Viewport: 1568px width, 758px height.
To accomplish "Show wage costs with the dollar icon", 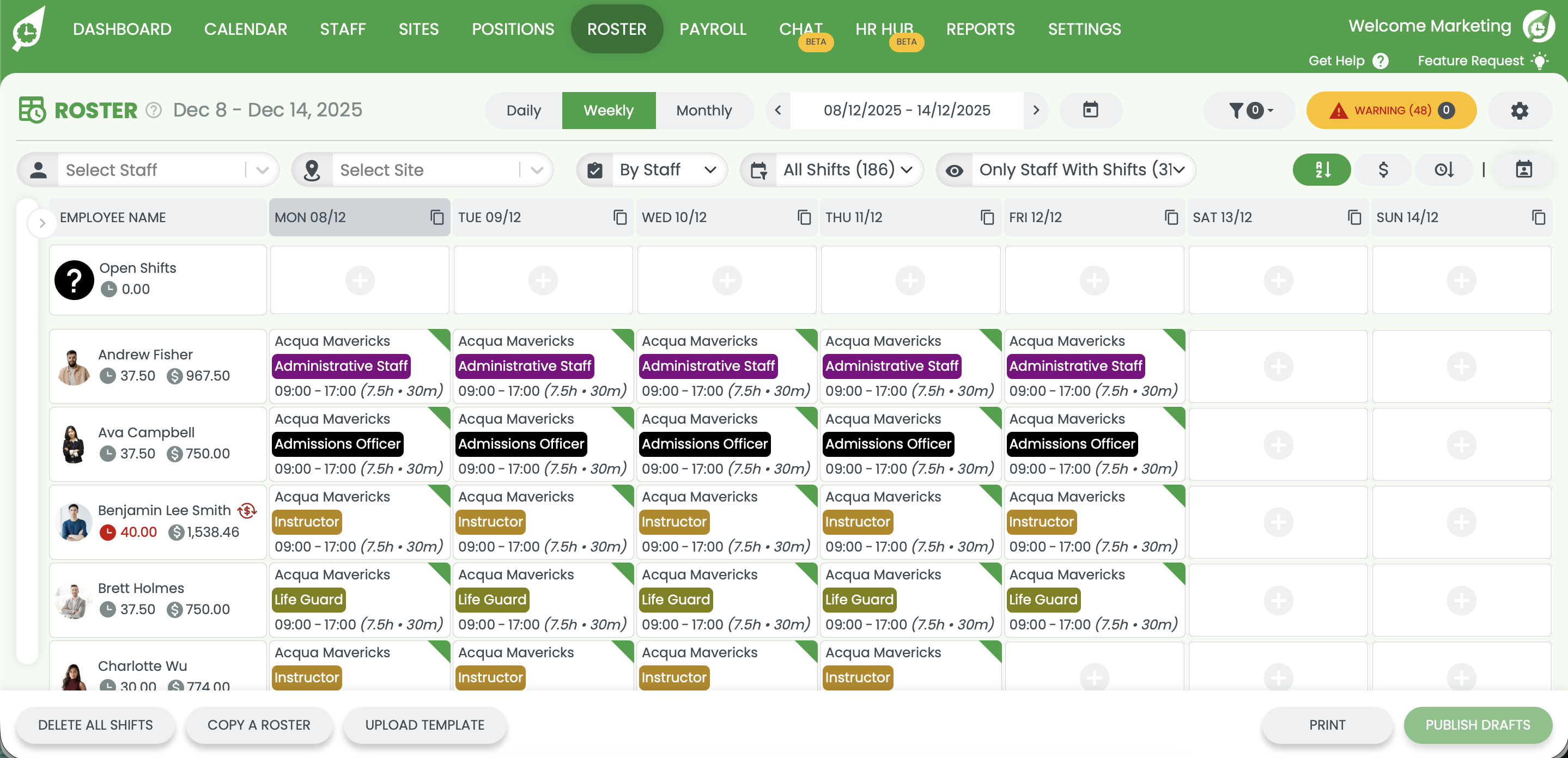I will (x=1382, y=170).
